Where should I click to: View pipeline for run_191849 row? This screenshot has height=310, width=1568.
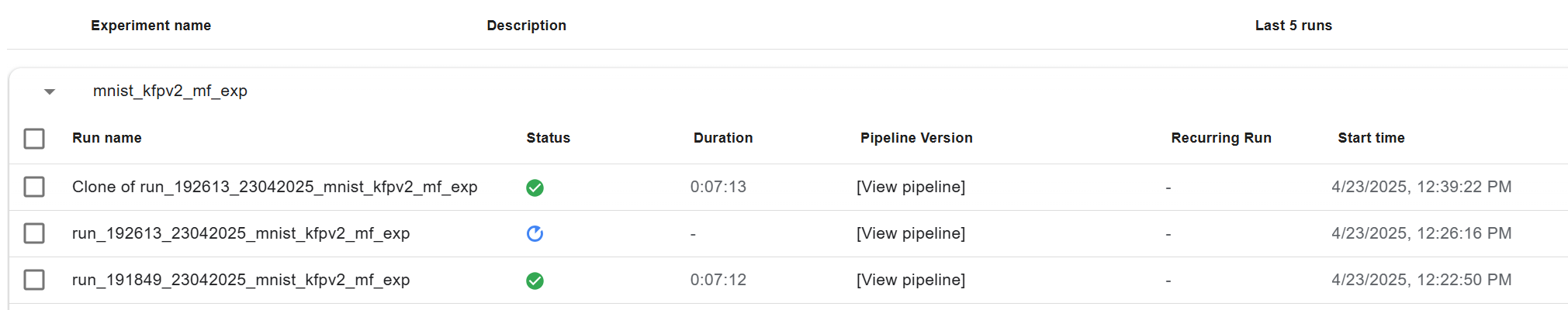click(911, 280)
